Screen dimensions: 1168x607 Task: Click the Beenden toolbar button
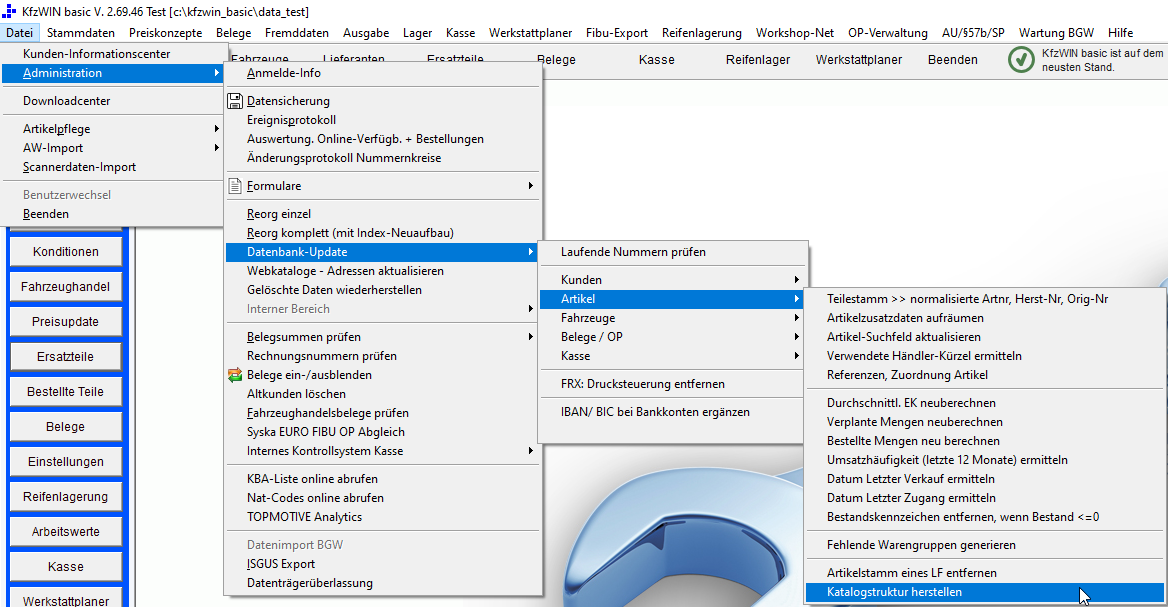tap(953, 60)
